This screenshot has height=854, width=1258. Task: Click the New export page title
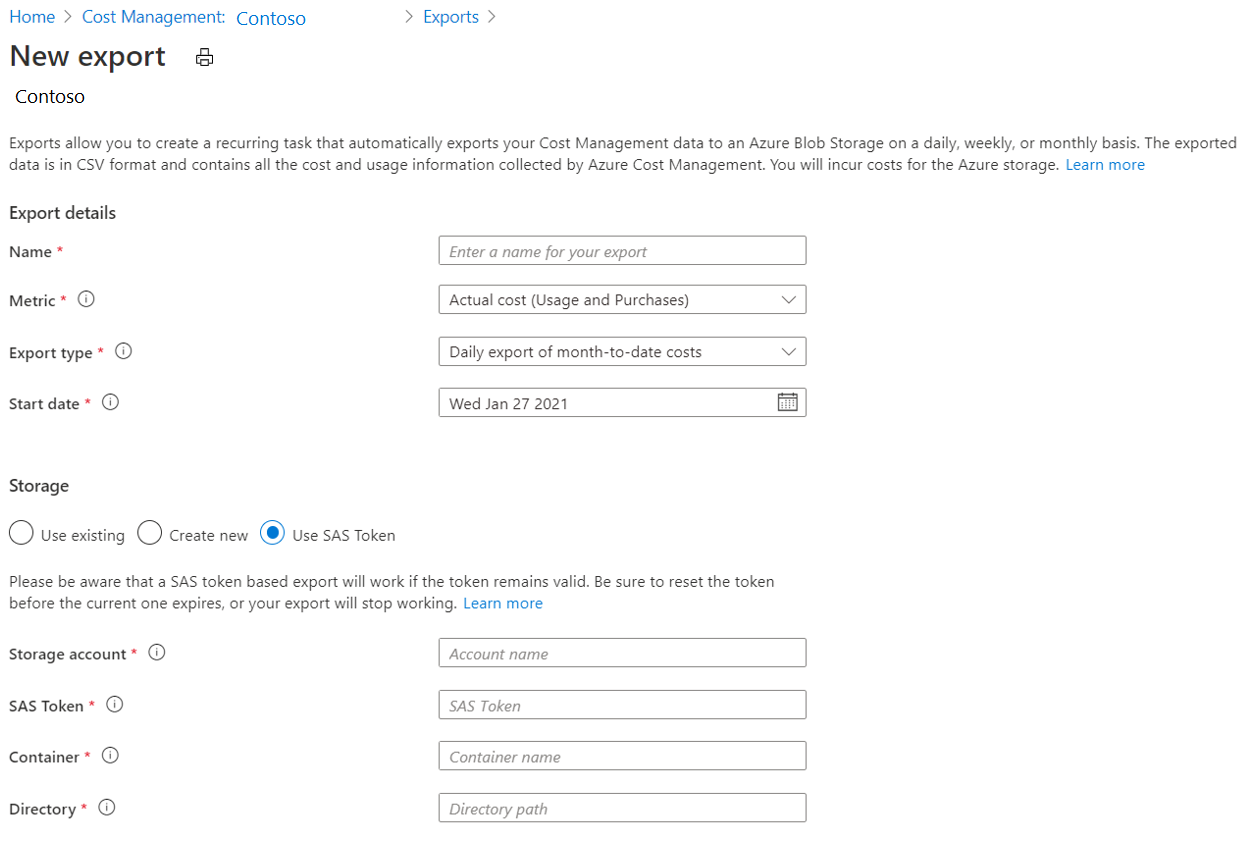[88, 57]
